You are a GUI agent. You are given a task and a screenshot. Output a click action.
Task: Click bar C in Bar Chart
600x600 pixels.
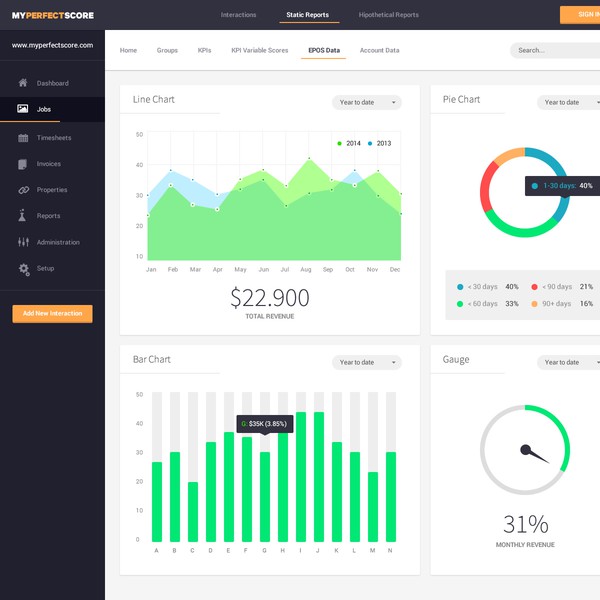pyautogui.click(x=193, y=512)
